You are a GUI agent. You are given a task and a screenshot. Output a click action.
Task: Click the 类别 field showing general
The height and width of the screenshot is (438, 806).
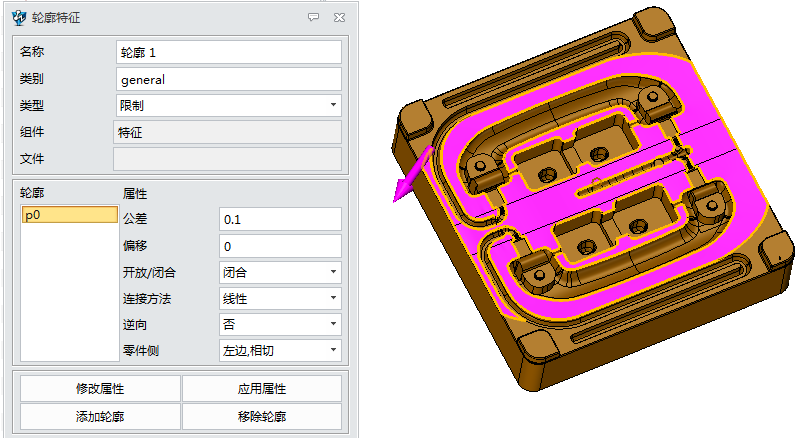[x=229, y=79]
